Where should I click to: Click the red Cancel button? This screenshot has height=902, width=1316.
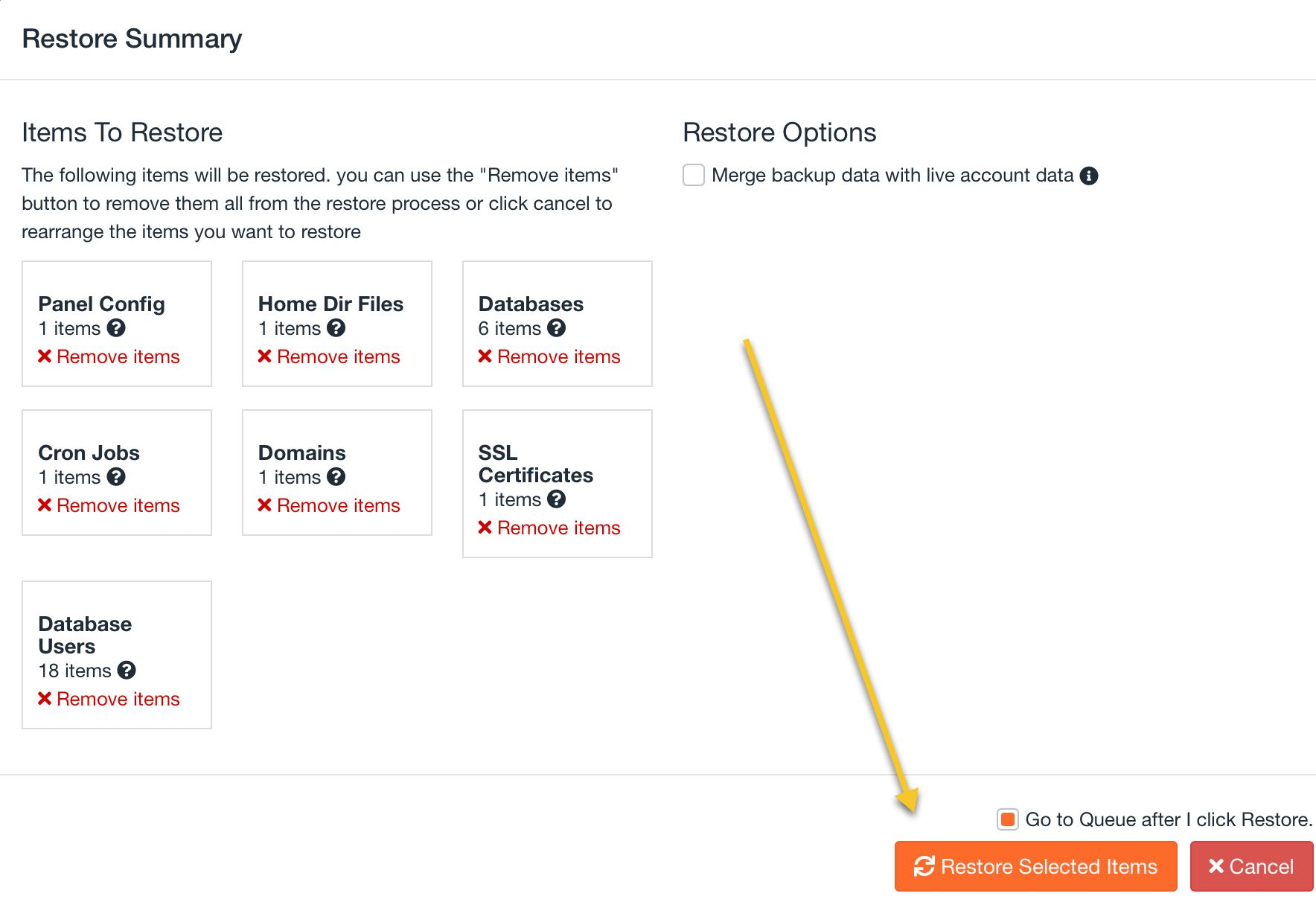pos(1252,866)
